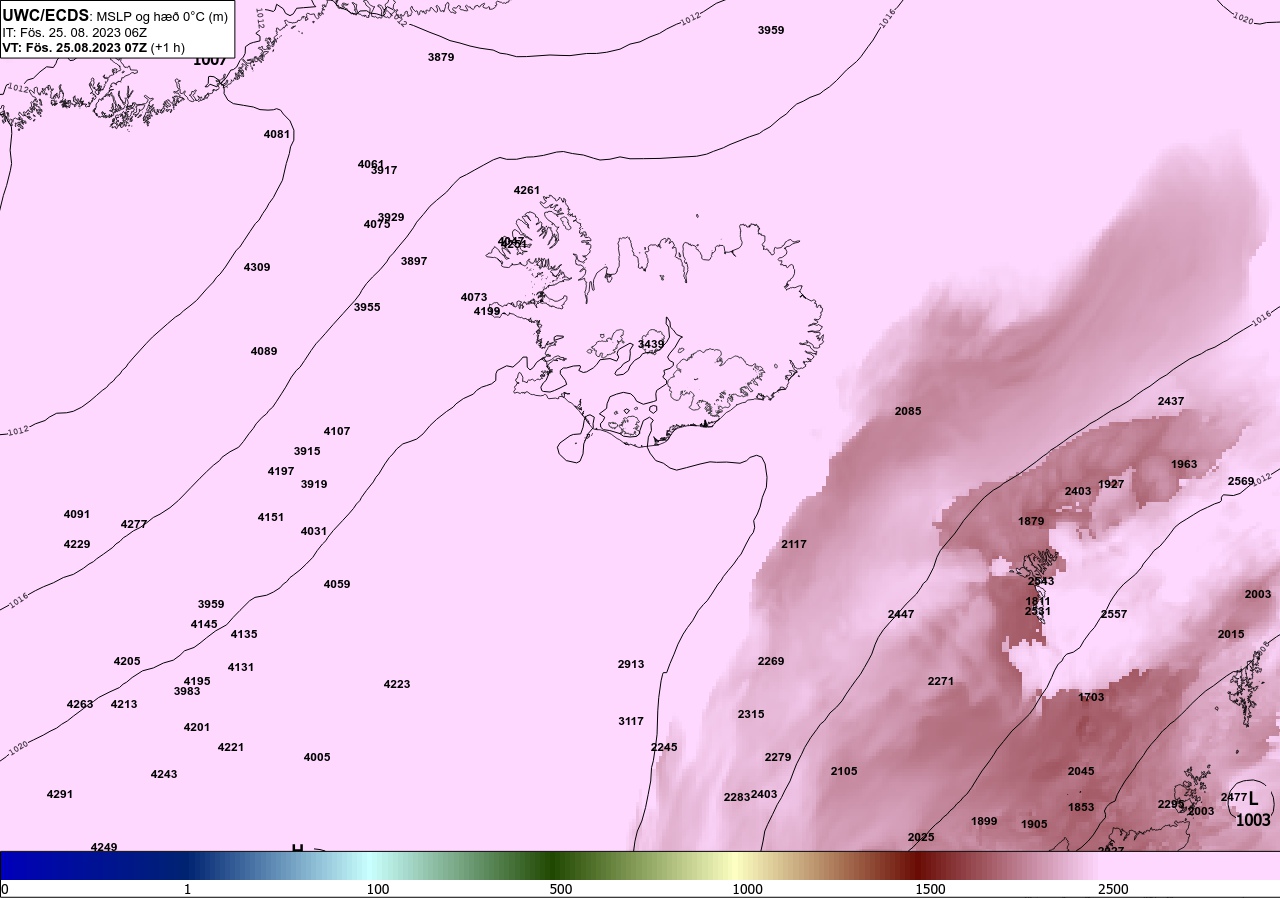Click the L low-pressure marker

pos(1253,799)
